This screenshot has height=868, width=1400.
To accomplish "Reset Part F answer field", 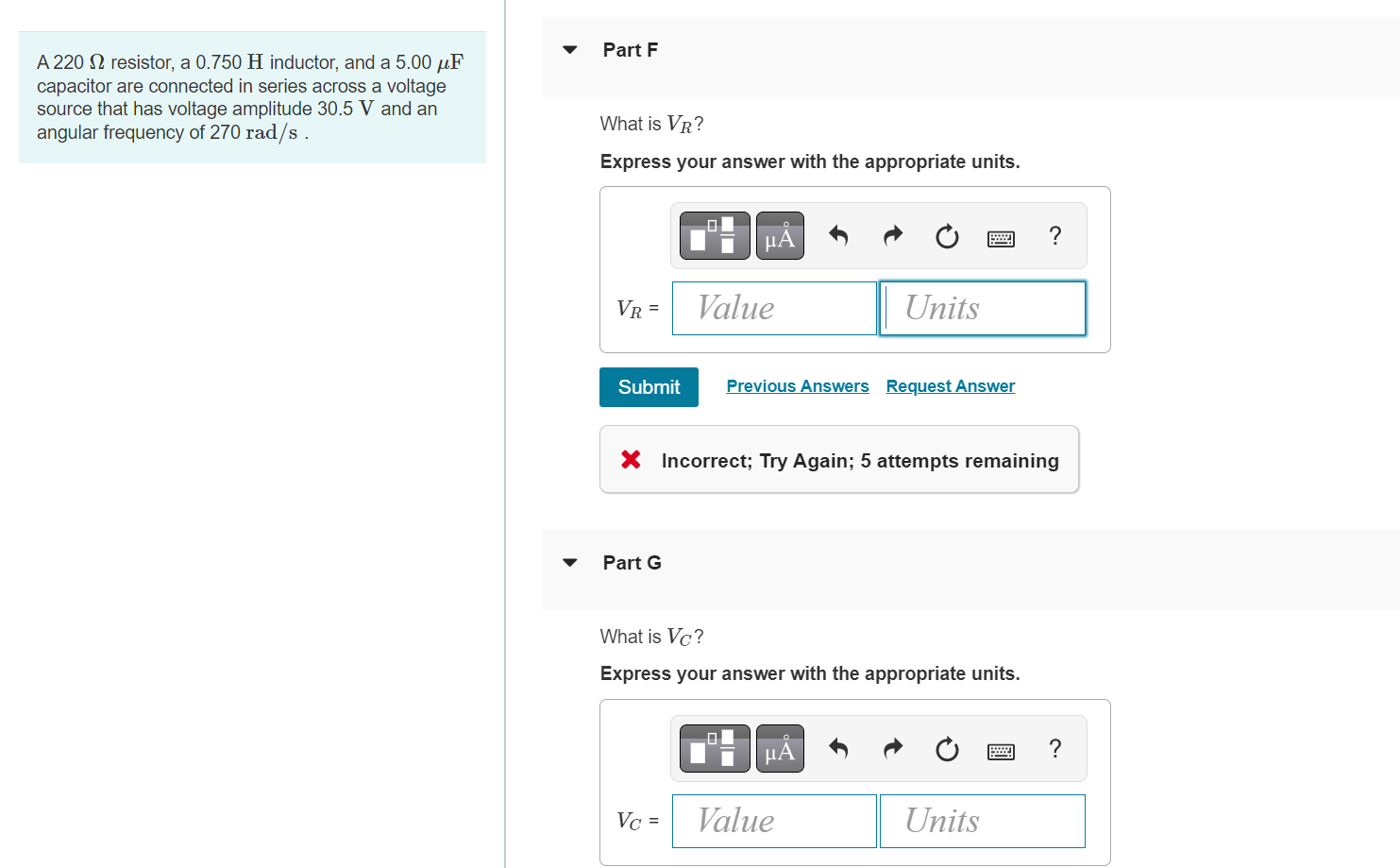I will (x=947, y=236).
